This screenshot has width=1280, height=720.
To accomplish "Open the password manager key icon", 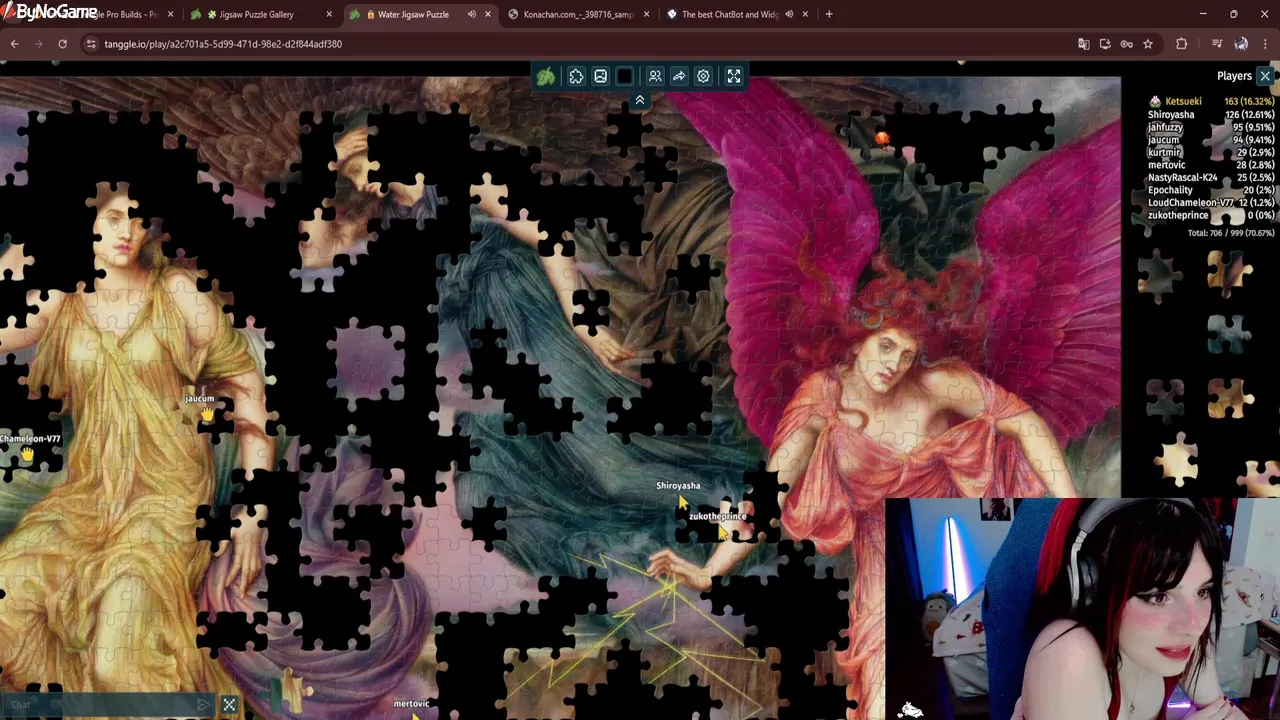I will pos(1126,44).
